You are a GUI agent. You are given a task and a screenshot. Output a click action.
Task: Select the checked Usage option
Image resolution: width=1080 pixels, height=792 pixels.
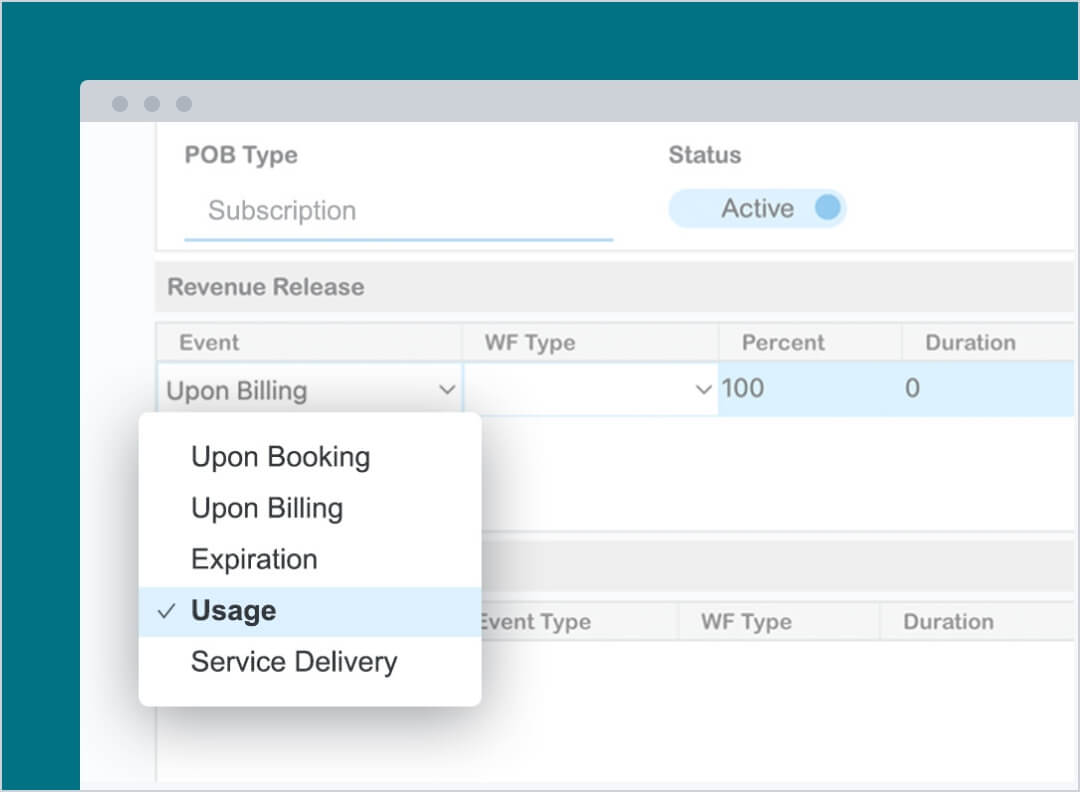[x=309, y=611]
